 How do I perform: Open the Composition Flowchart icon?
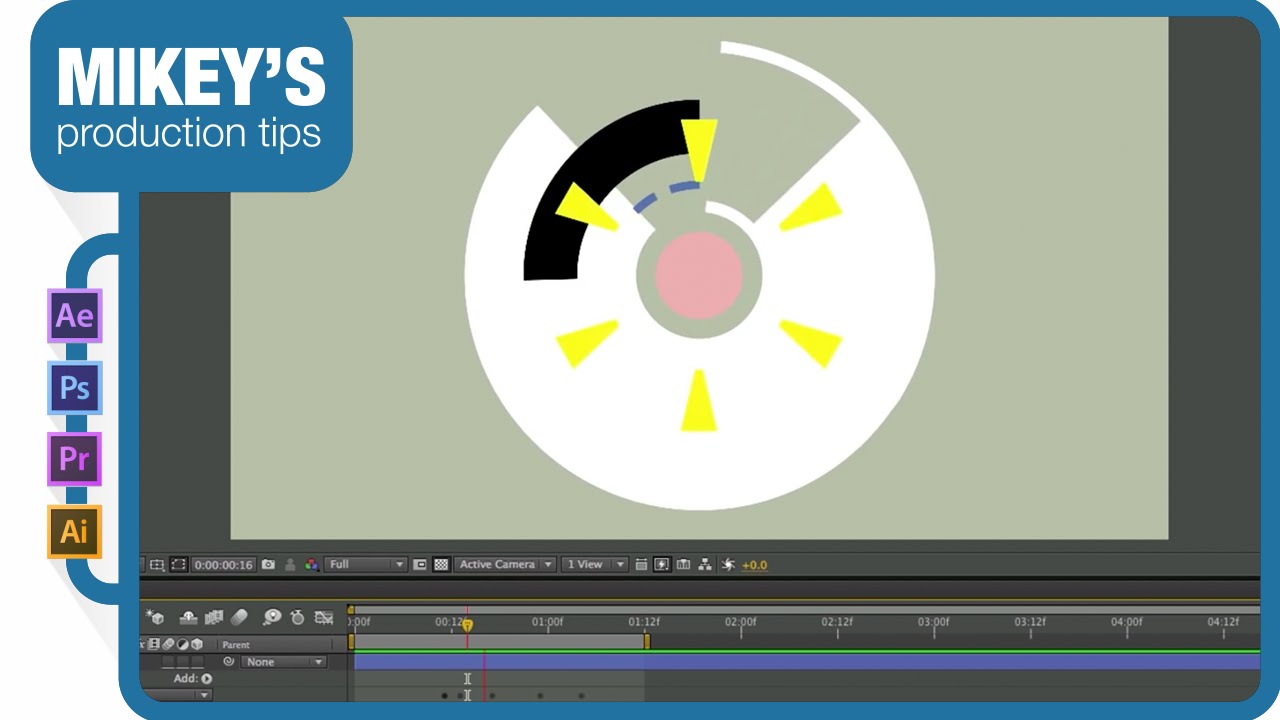click(x=705, y=565)
